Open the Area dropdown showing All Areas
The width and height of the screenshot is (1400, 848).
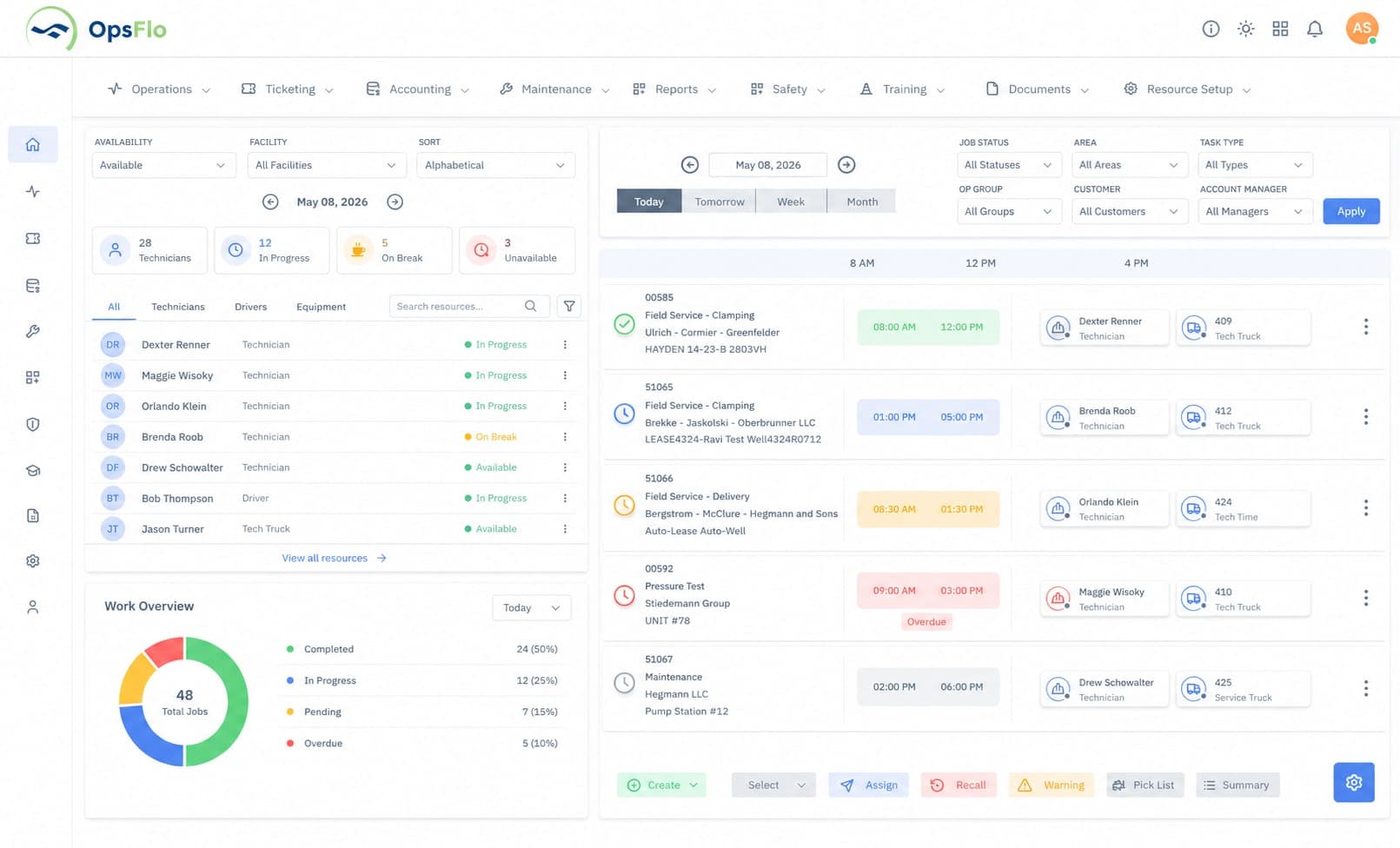click(x=1130, y=165)
